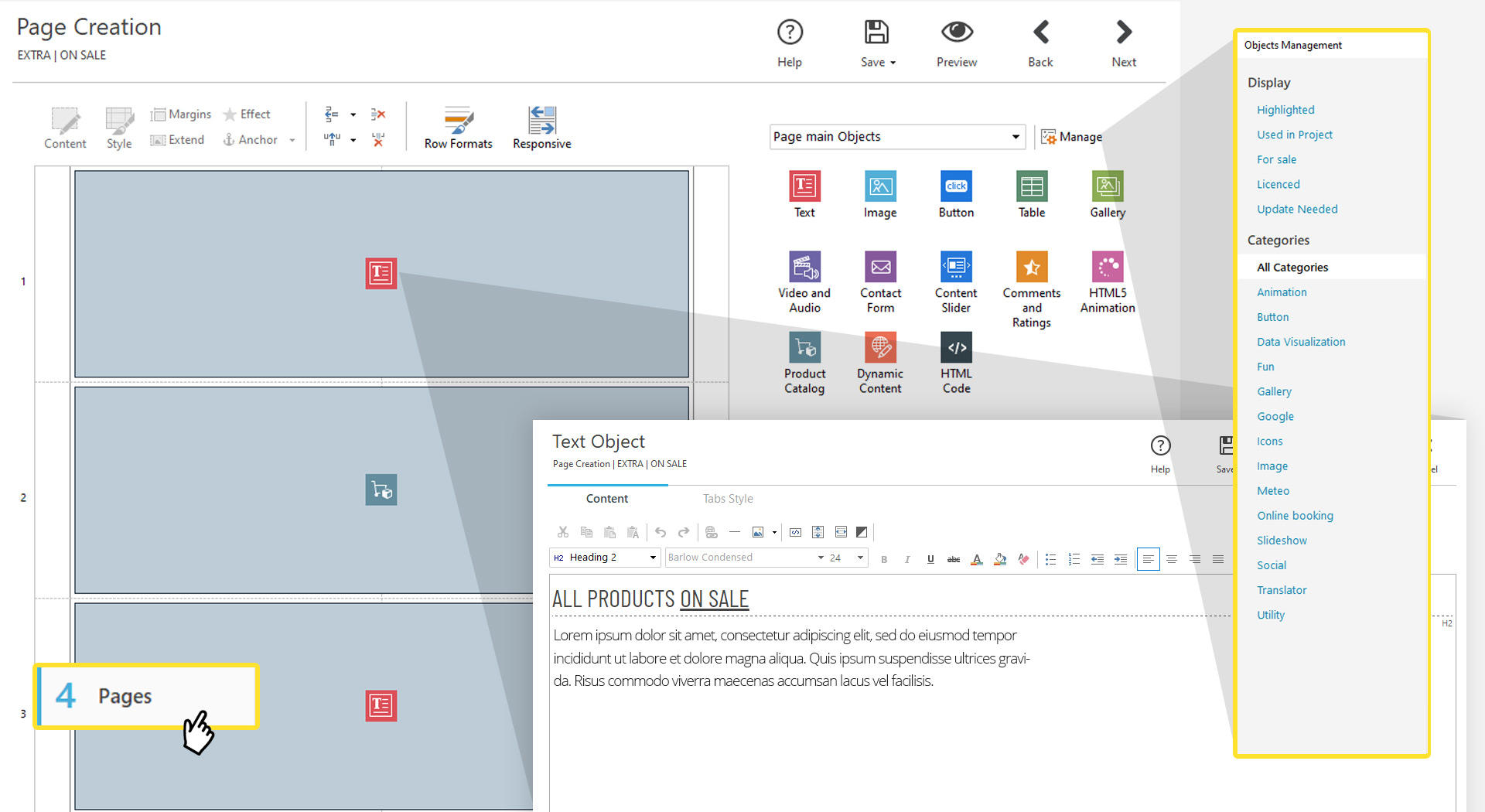Pick the Dynamic Content object

pyautogui.click(x=880, y=348)
